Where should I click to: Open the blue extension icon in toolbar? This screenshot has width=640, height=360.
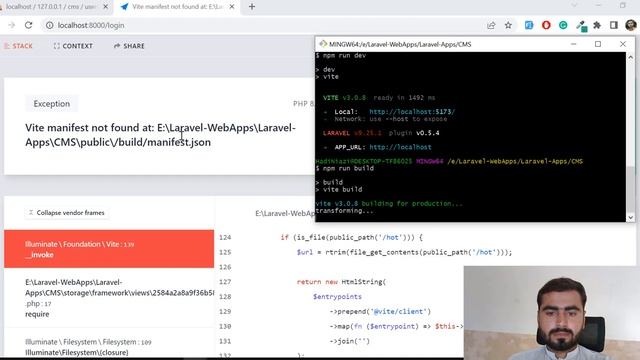529,25
